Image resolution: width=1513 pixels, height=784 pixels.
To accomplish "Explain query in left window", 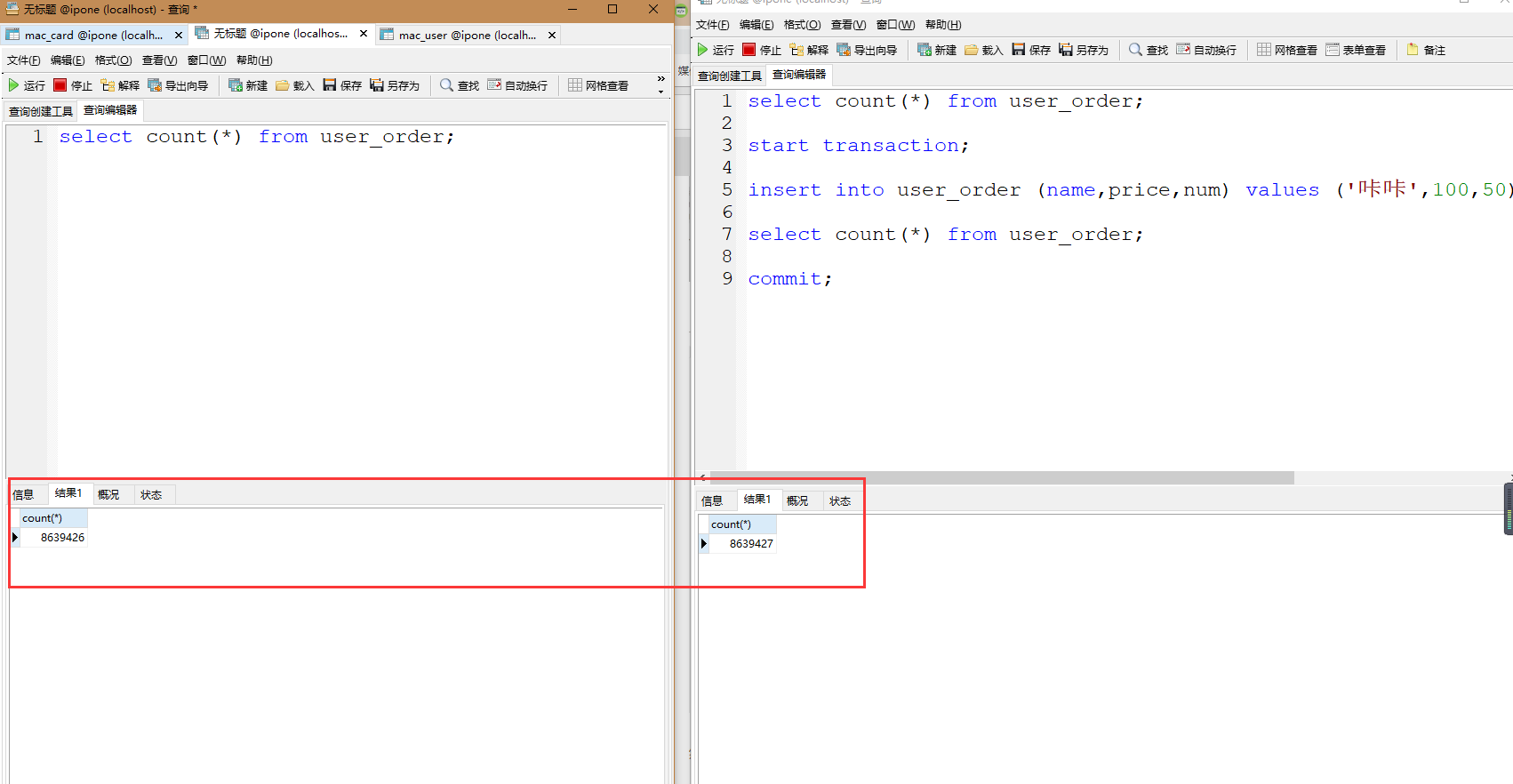I will click(120, 85).
